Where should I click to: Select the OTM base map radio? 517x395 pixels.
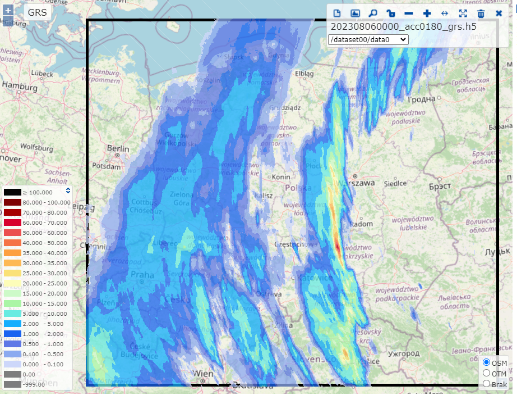point(486,373)
